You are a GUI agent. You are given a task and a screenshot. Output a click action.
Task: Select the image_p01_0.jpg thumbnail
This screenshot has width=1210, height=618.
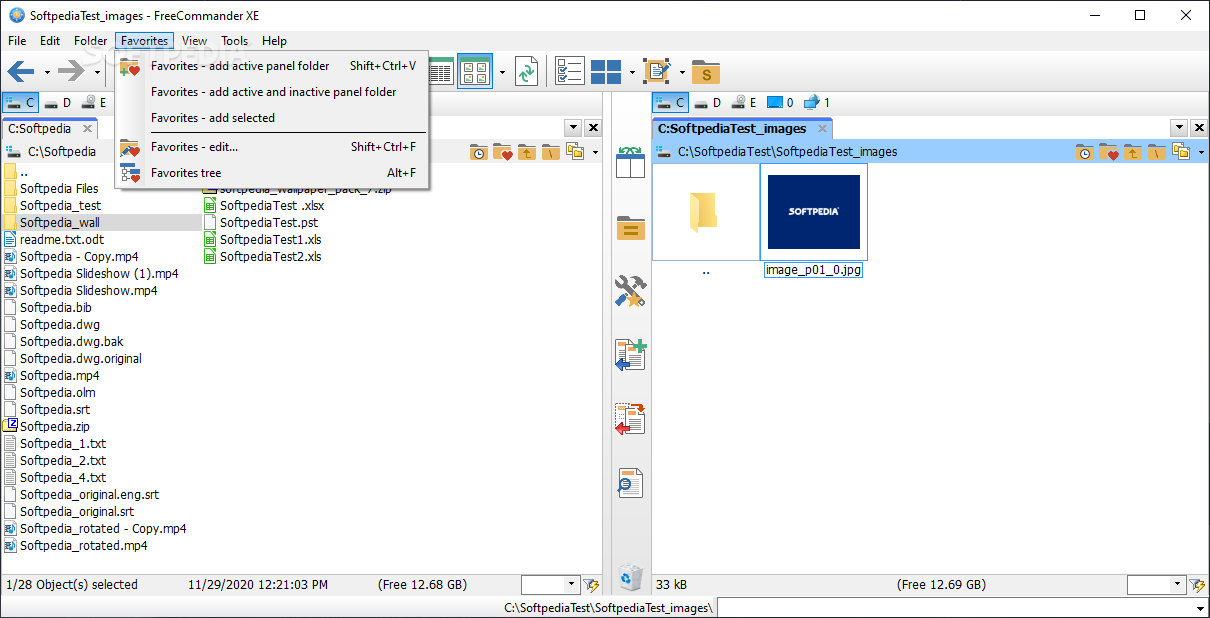click(813, 212)
